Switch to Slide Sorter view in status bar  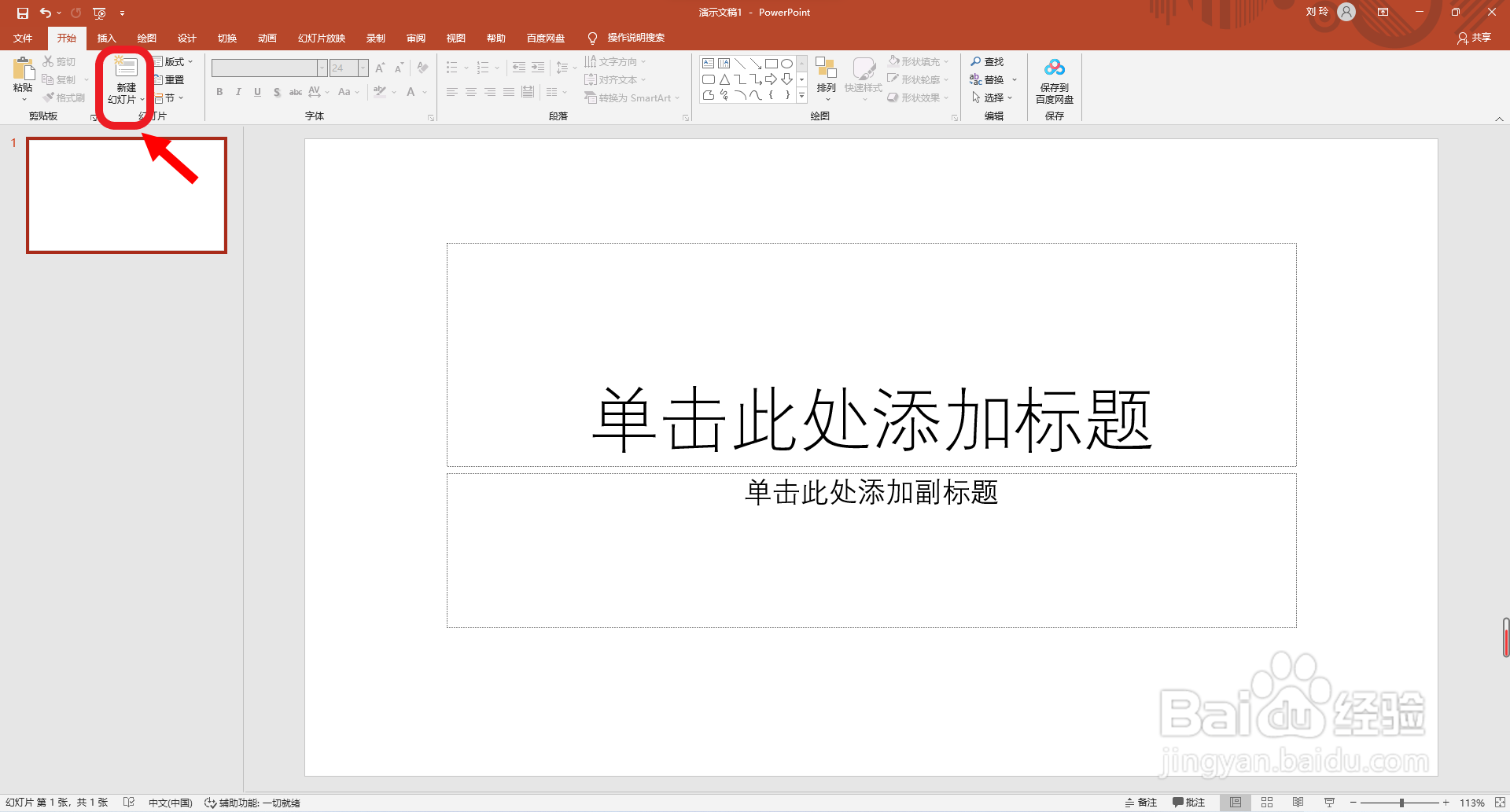(x=1267, y=803)
